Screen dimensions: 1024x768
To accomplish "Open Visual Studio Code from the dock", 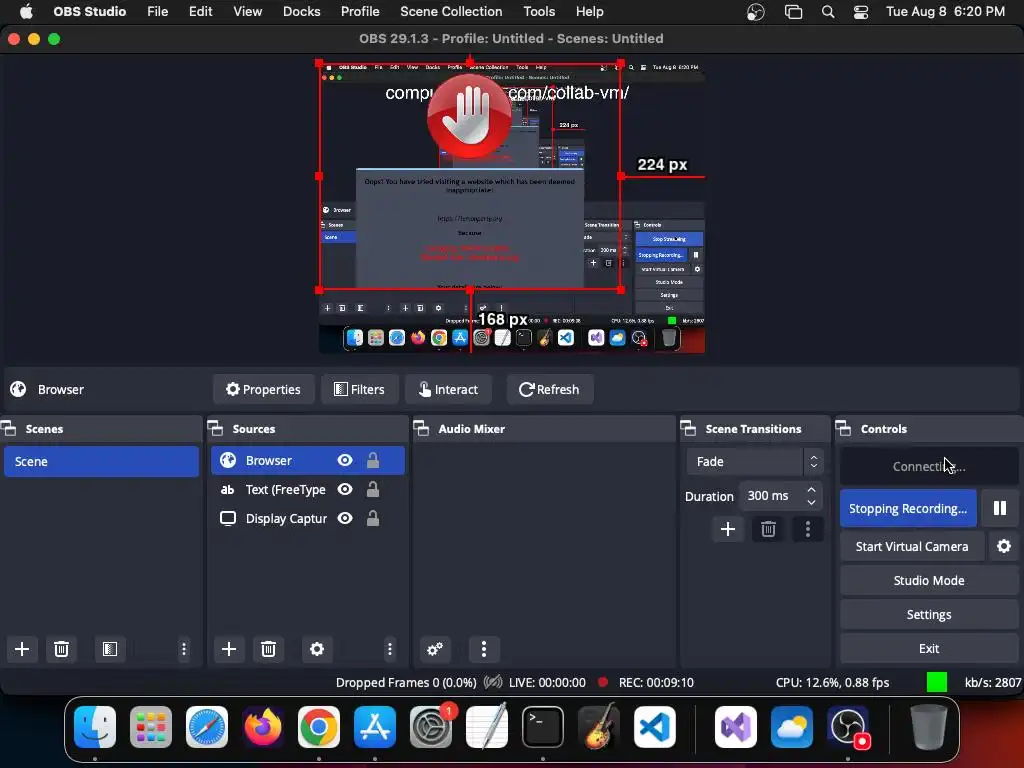I will (x=654, y=727).
